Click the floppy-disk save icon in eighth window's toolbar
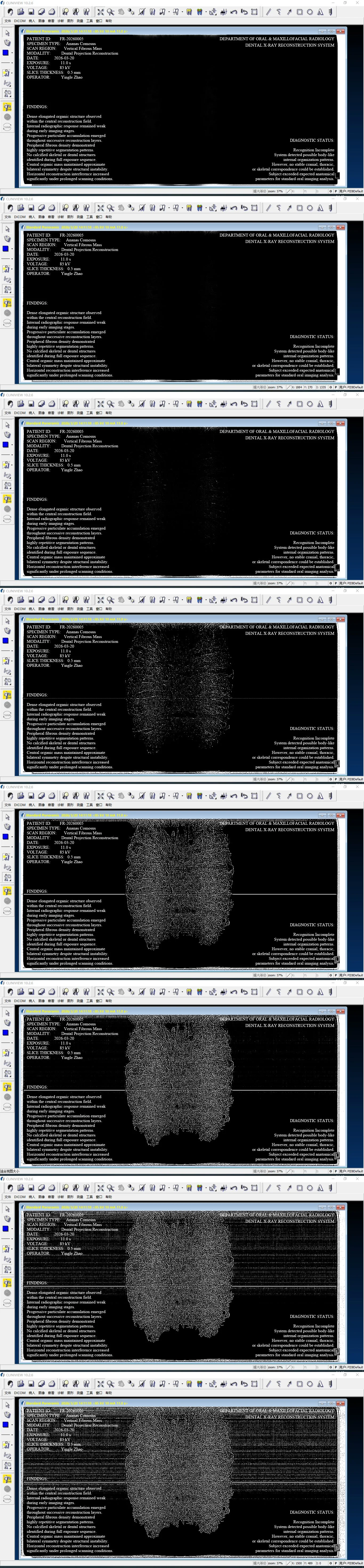This screenshot has width=364, height=1568. click(31, 1384)
